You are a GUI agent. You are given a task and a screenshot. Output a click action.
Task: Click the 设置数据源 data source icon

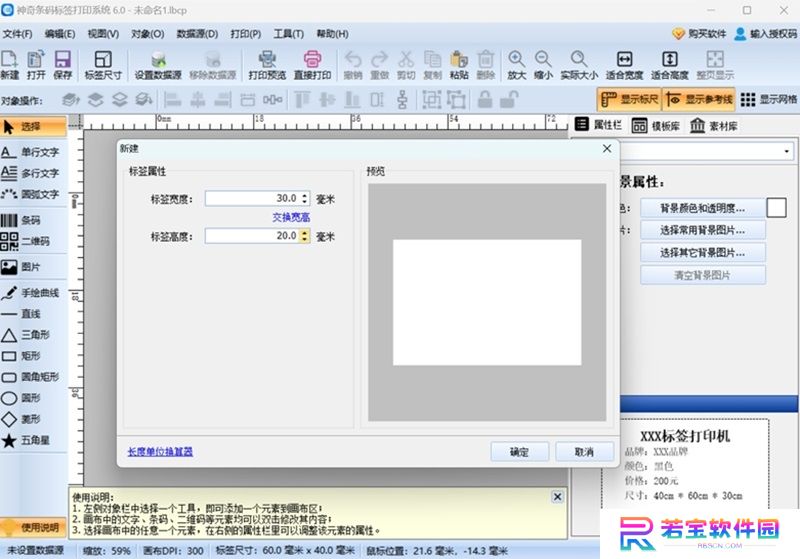[x=158, y=65]
